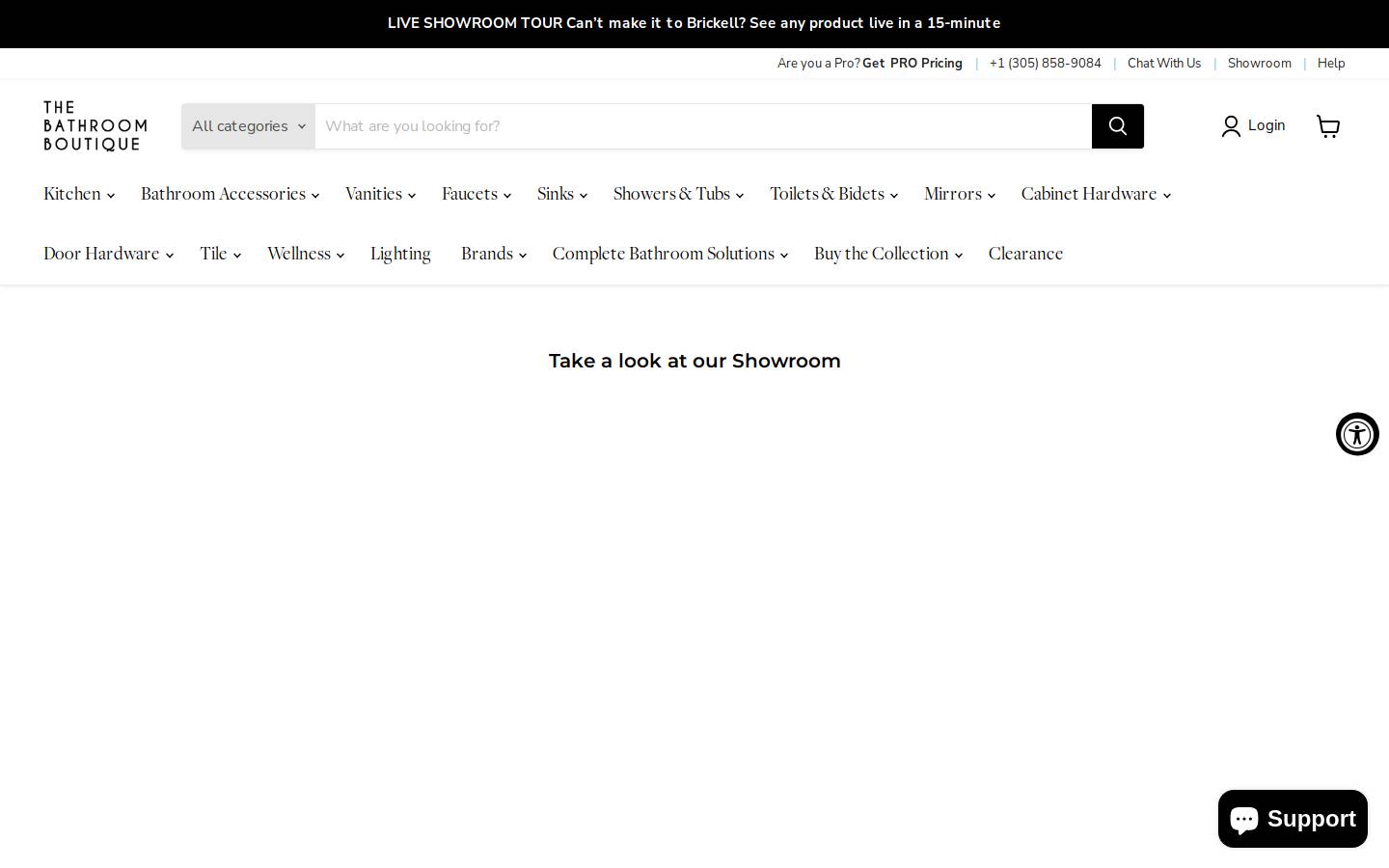Expand Complete Bathroom Solutions menu
The width and height of the screenshot is (1389, 868).
coord(670,254)
